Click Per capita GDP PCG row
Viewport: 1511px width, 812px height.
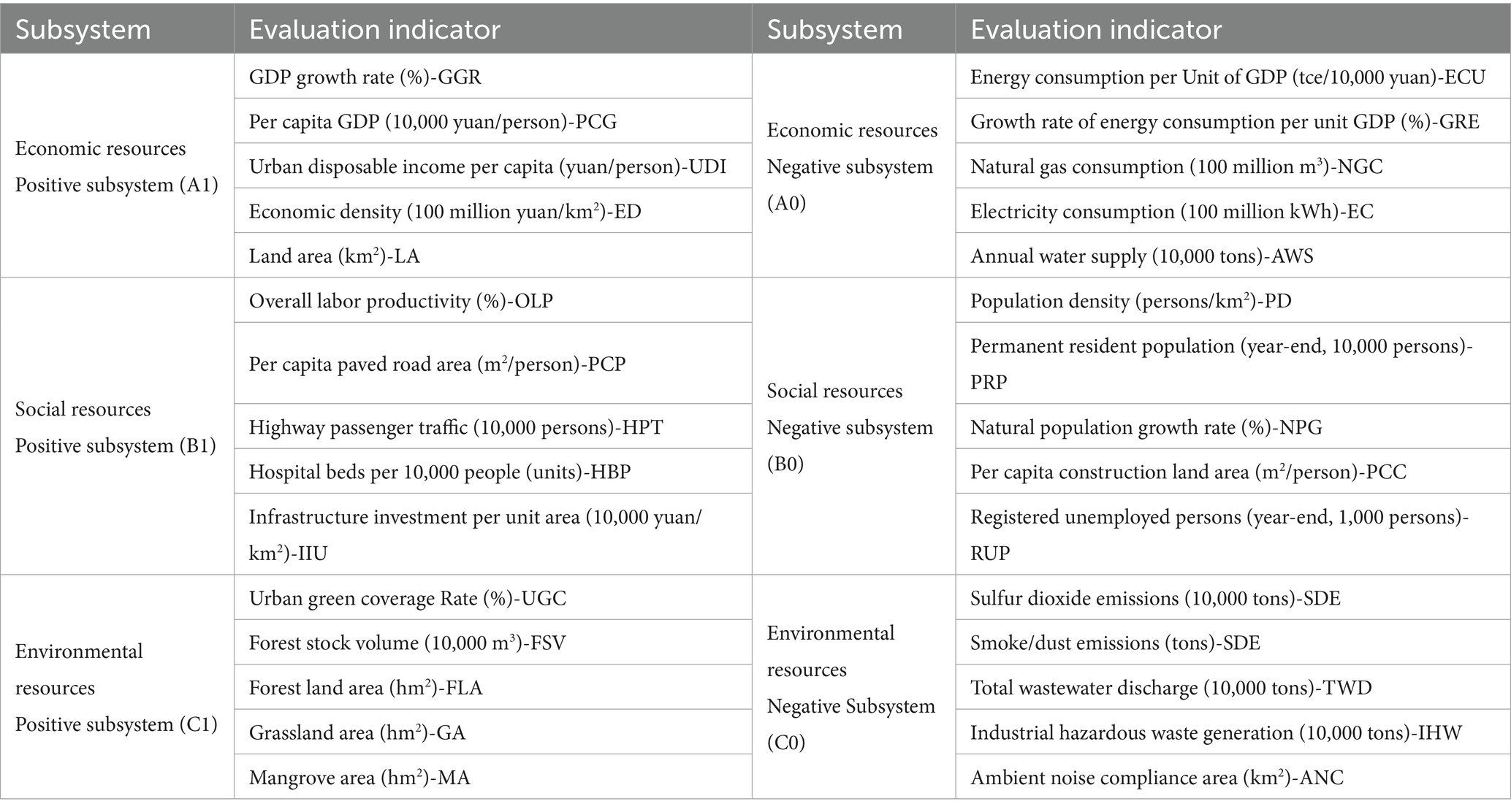point(493,121)
